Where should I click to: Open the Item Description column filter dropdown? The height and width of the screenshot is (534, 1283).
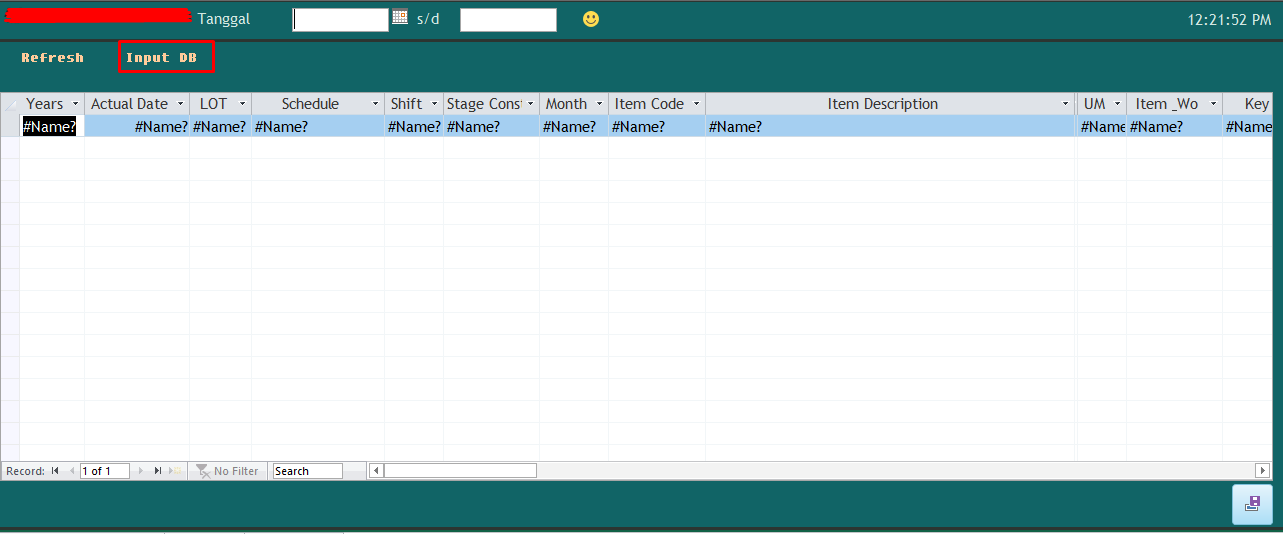(x=1066, y=104)
